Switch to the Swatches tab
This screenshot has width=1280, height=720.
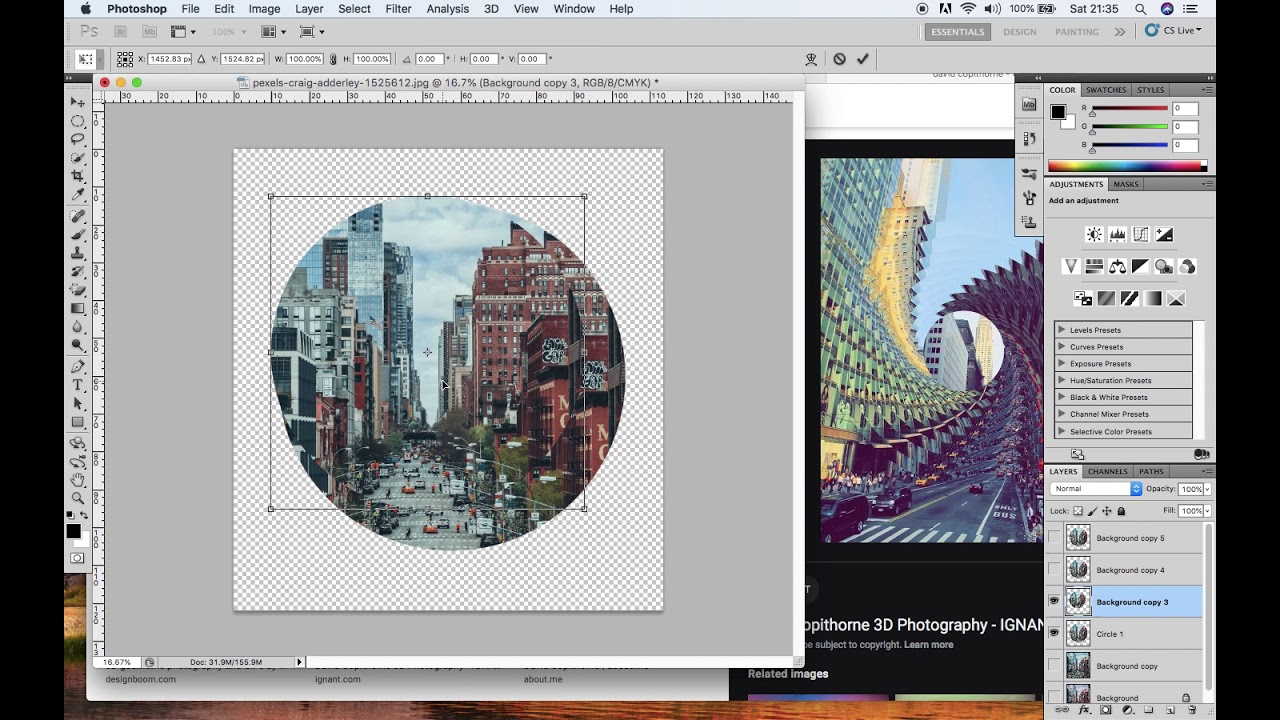tap(1106, 90)
